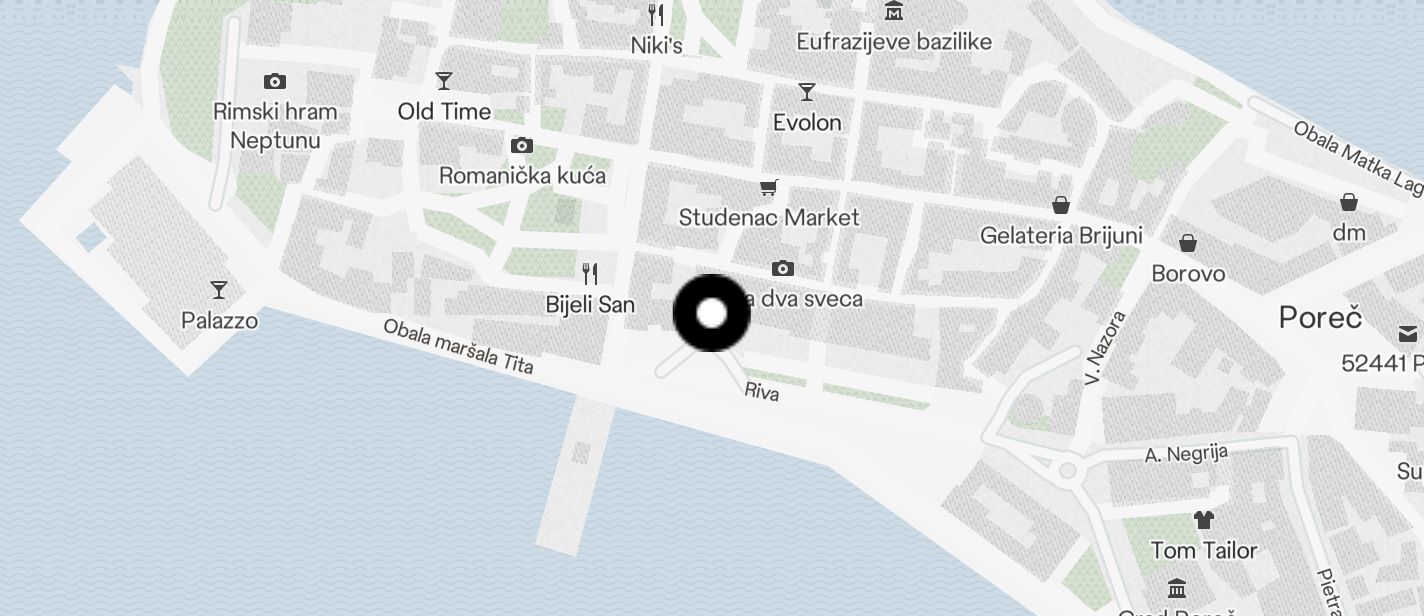Open the Studenac Market place label

[769, 217]
